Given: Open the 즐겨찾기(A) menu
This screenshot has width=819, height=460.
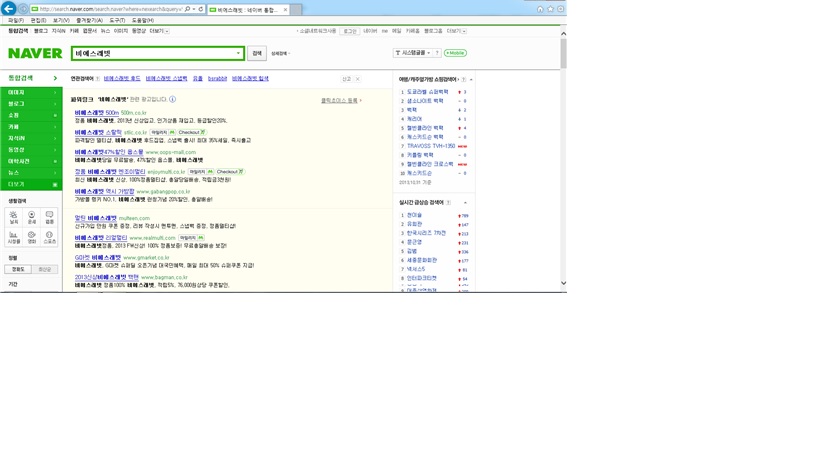Looking at the screenshot, I should [x=89, y=20].
